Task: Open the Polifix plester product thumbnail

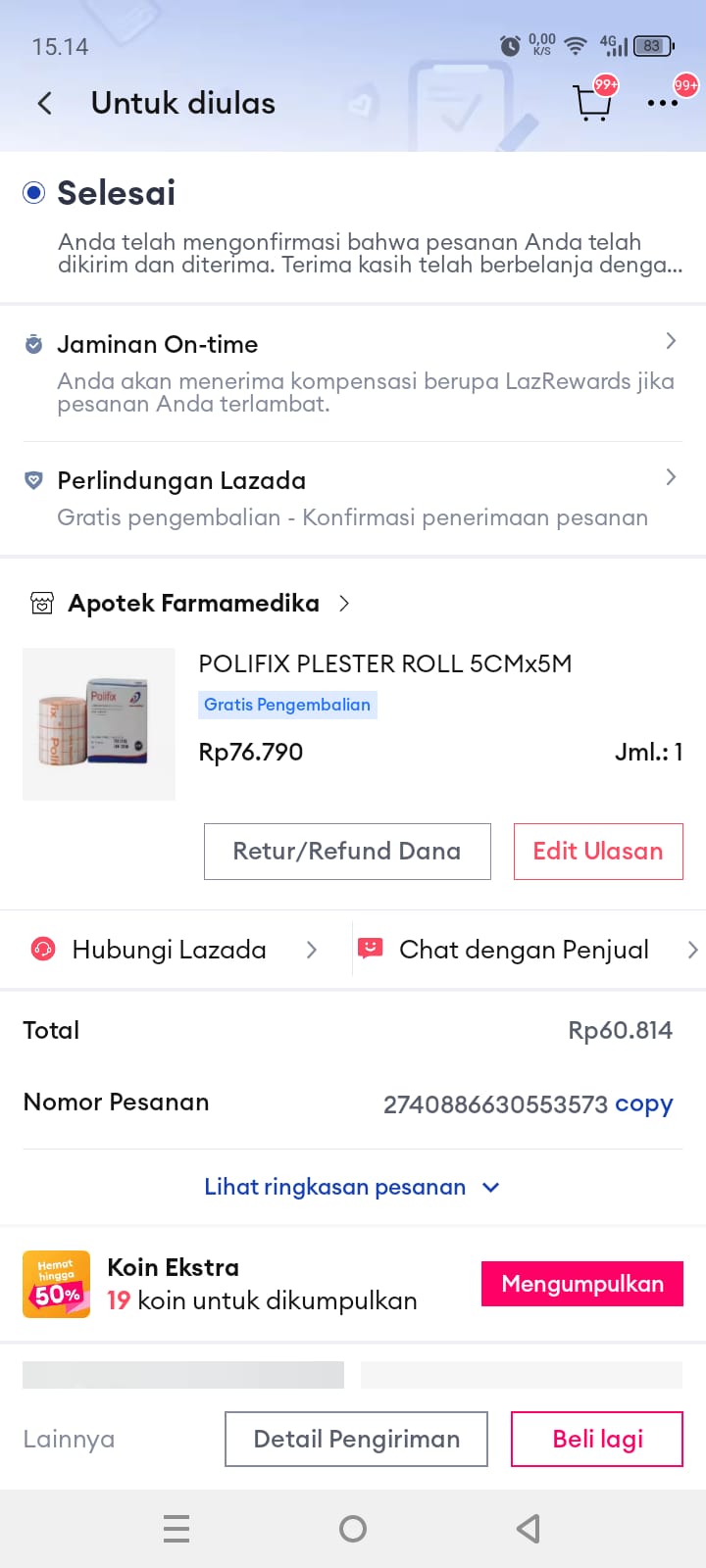Action: click(x=99, y=724)
